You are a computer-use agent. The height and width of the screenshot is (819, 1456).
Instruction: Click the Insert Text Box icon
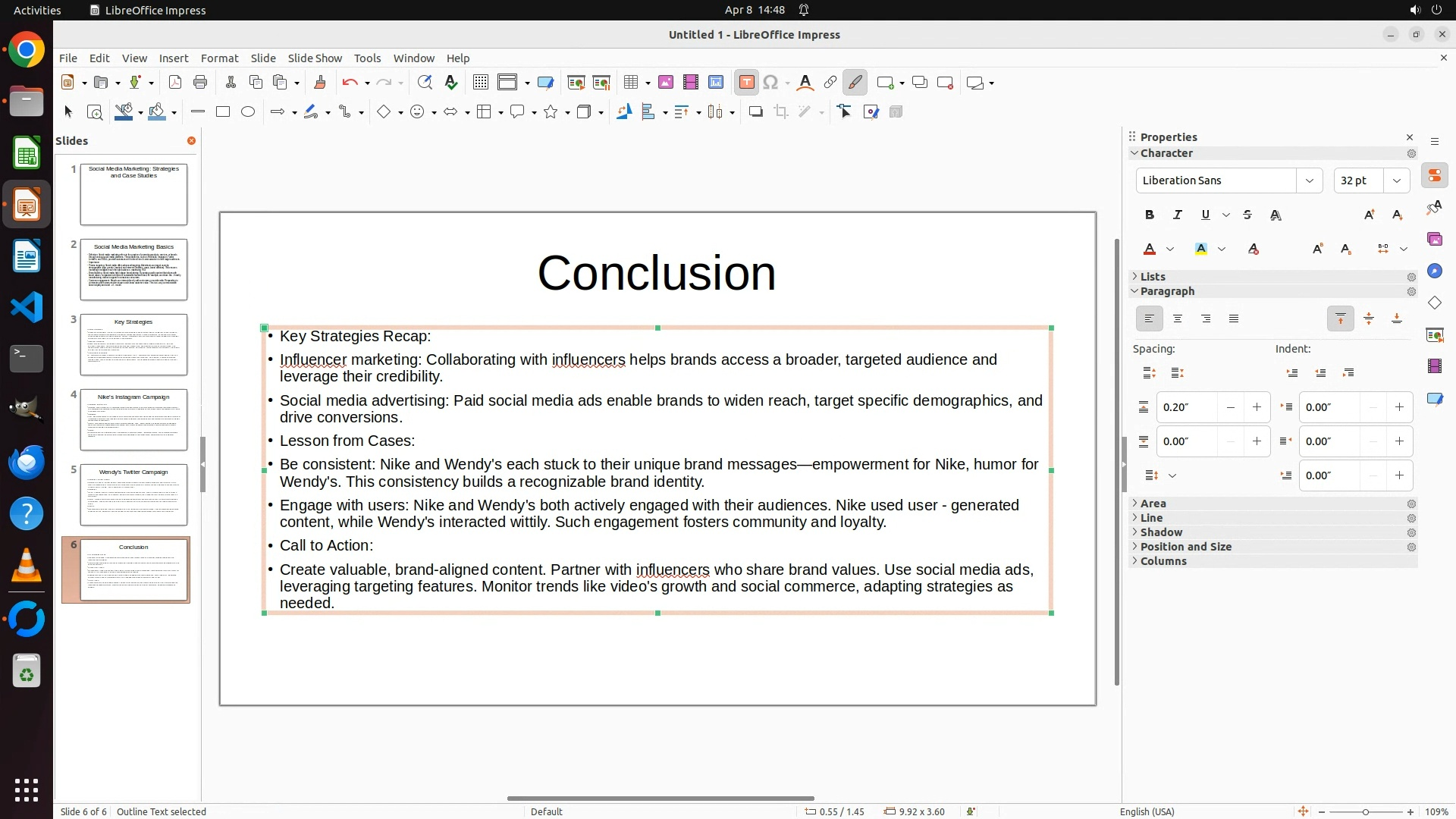click(746, 83)
